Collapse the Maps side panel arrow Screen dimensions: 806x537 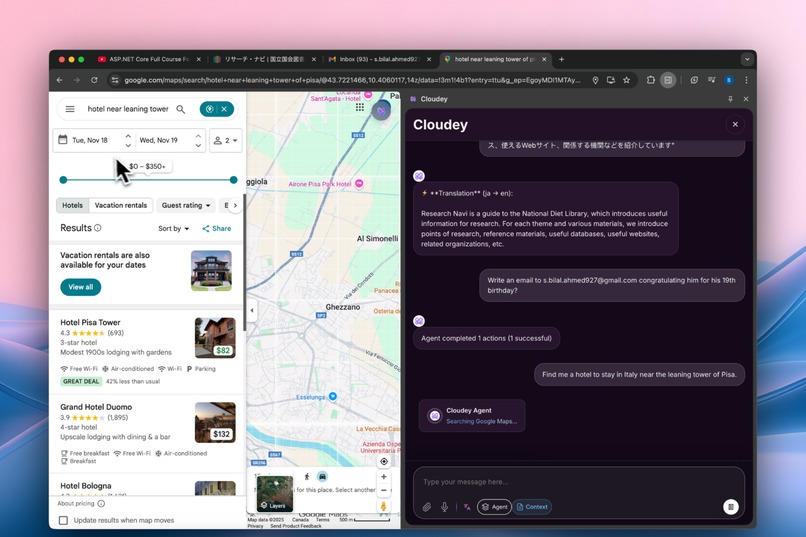pos(251,310)
